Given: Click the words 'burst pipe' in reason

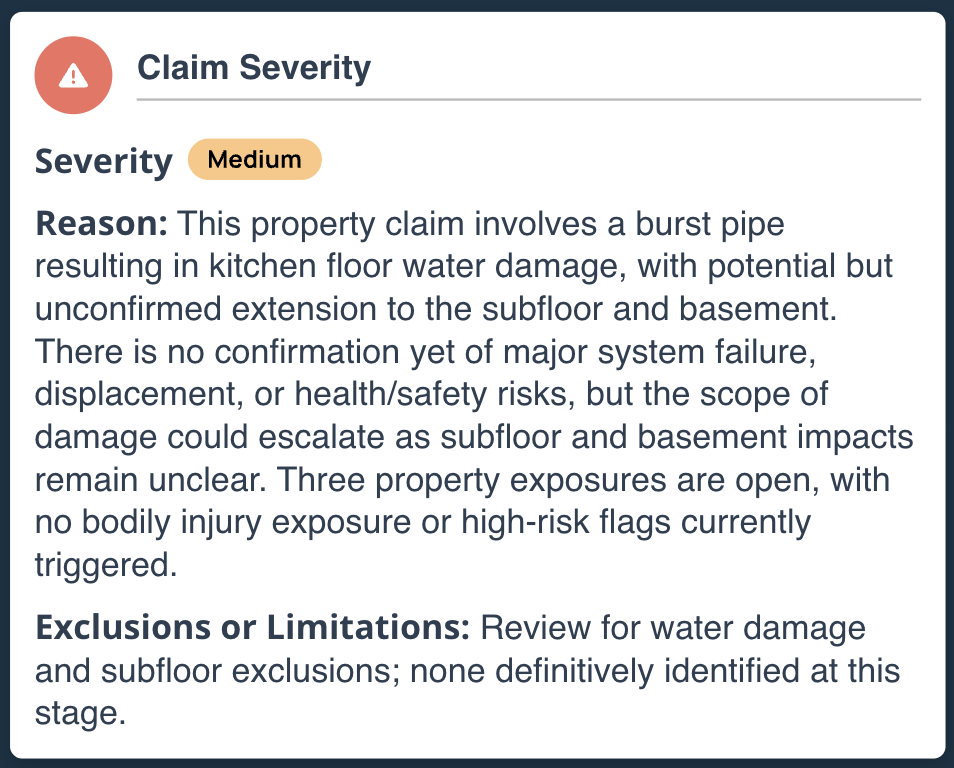Looking at the screenshot, I should [710, 224].
